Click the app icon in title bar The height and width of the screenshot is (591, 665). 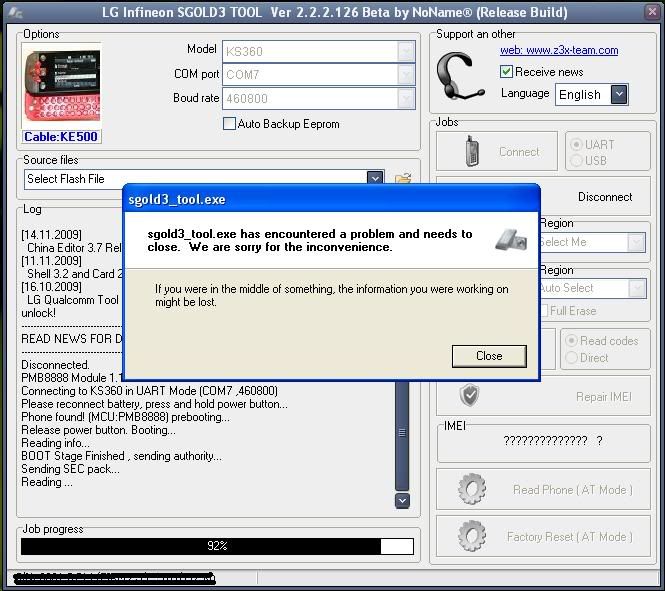click(x=16, y=12)
